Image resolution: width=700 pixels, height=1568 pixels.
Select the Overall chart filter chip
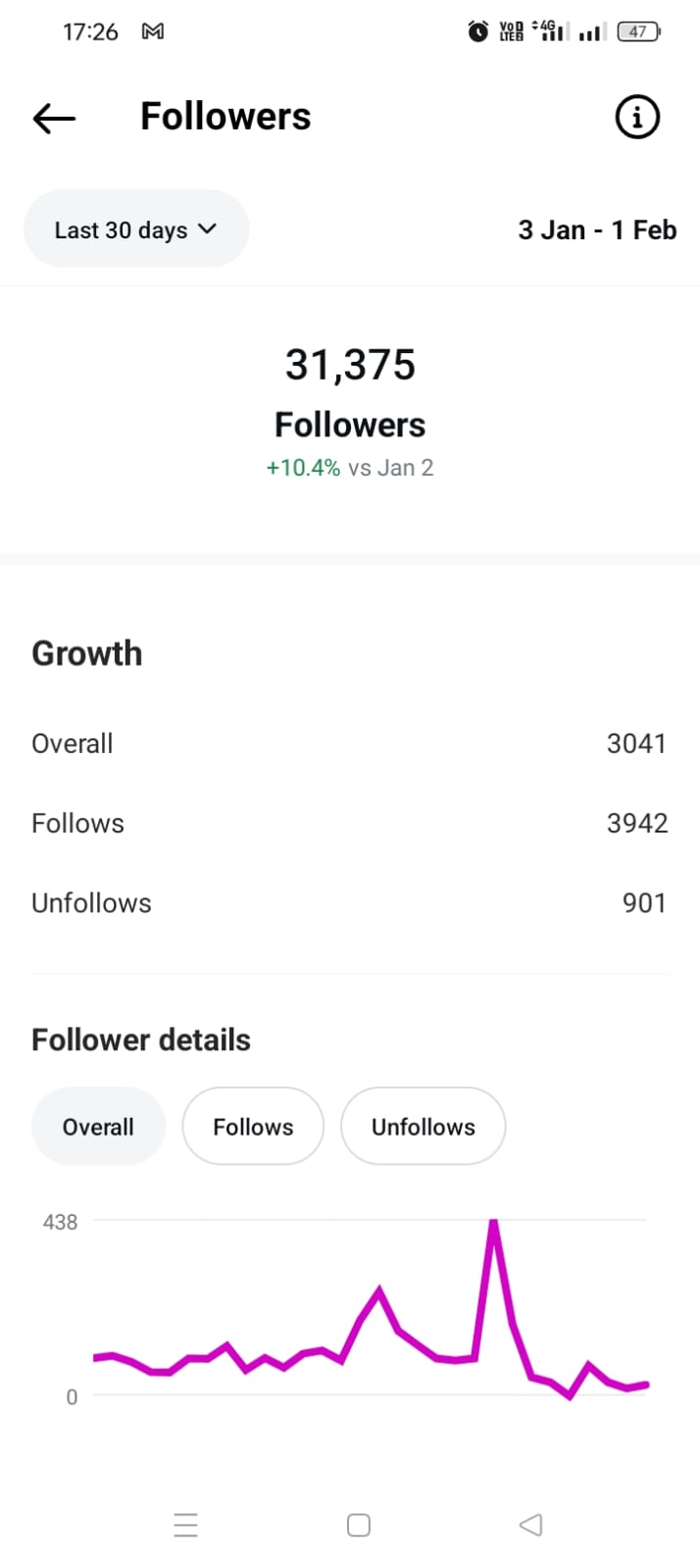pos(98,1127)
